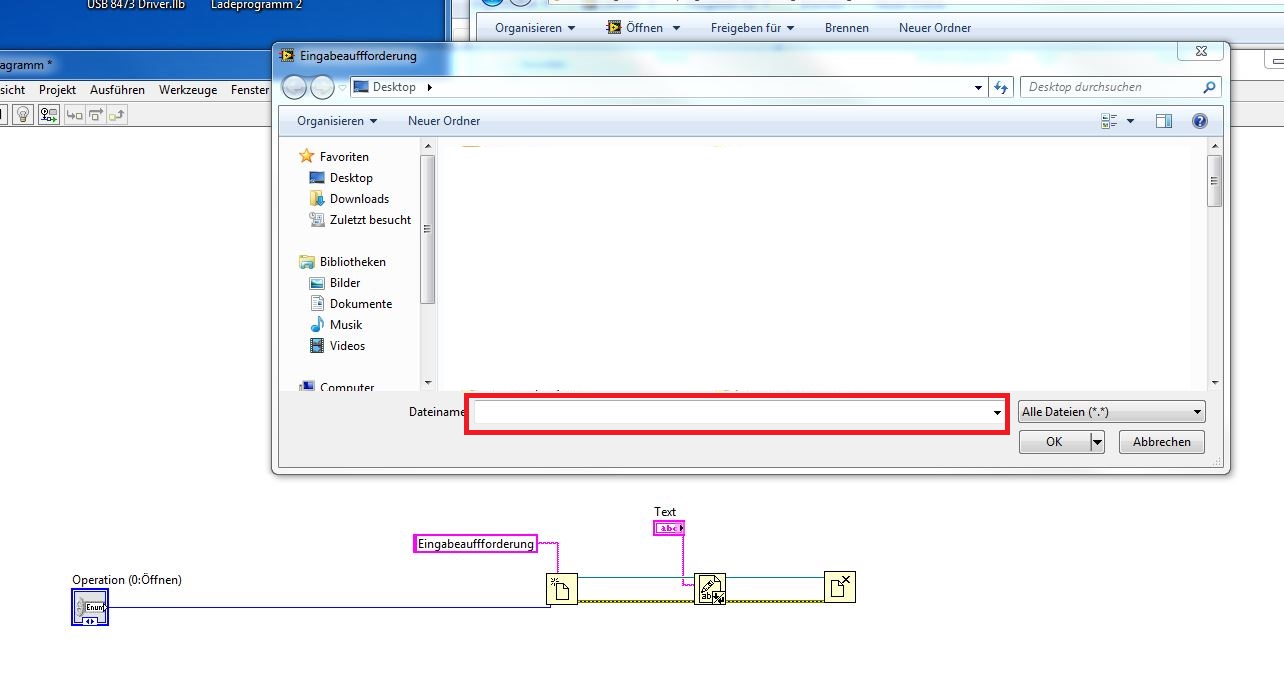The width and height of the screenshot is (1284, 700).
Task: Confirm with the OK button
Action: point(1054,442)
